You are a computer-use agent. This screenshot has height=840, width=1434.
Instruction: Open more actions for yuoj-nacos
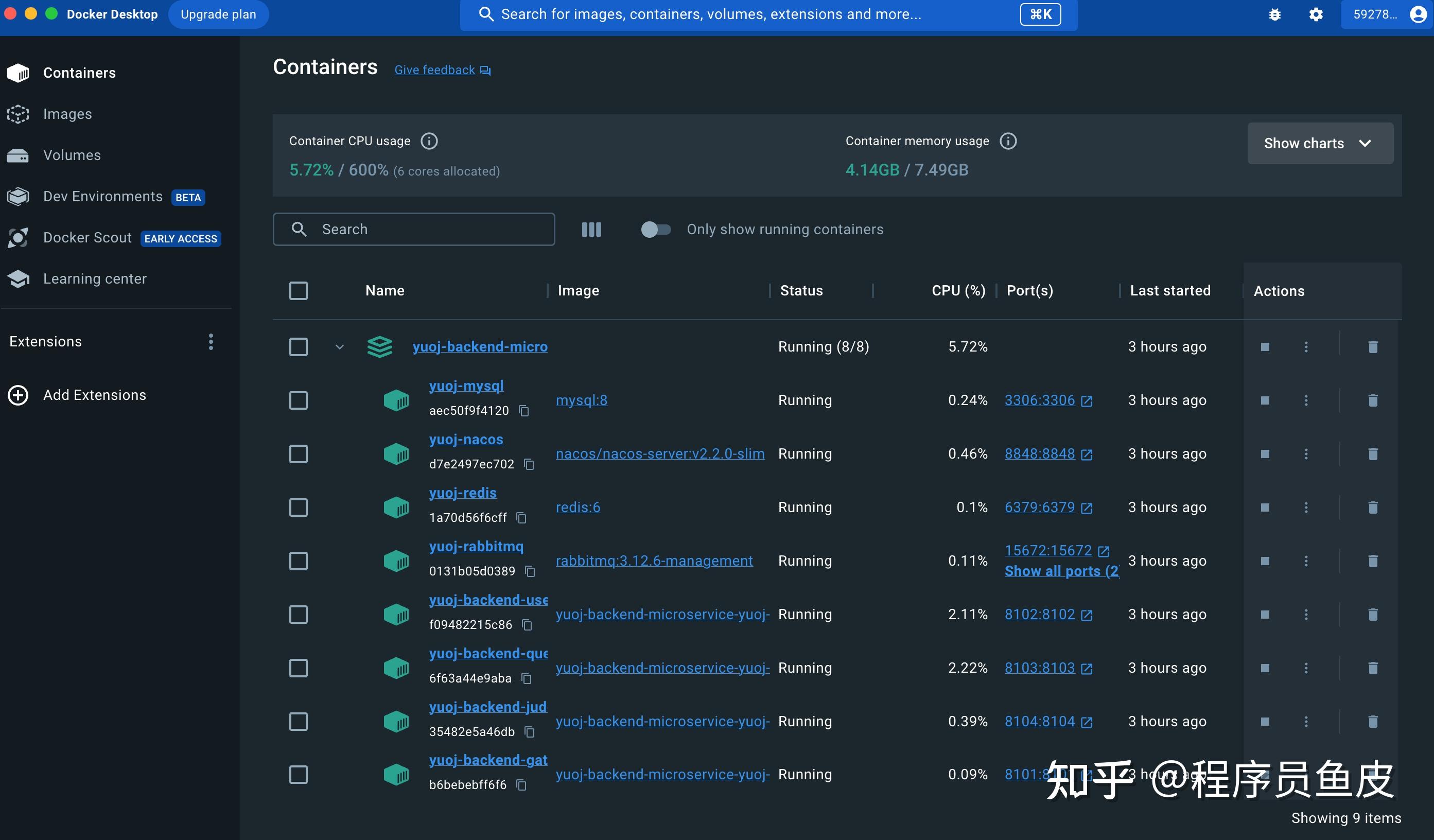[1306, 454]
